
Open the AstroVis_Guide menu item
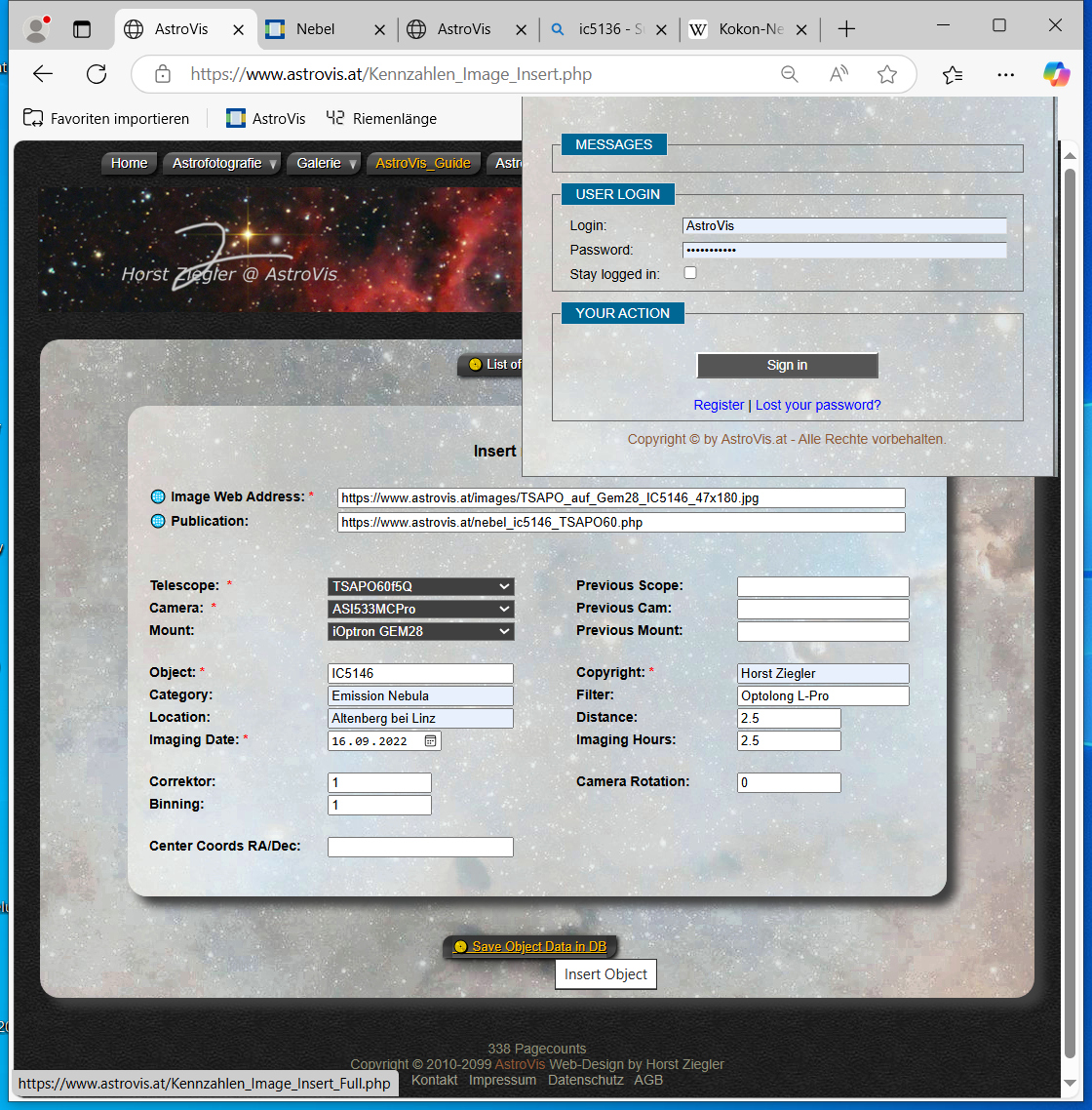pyautogui.click(x=423, y=163)
